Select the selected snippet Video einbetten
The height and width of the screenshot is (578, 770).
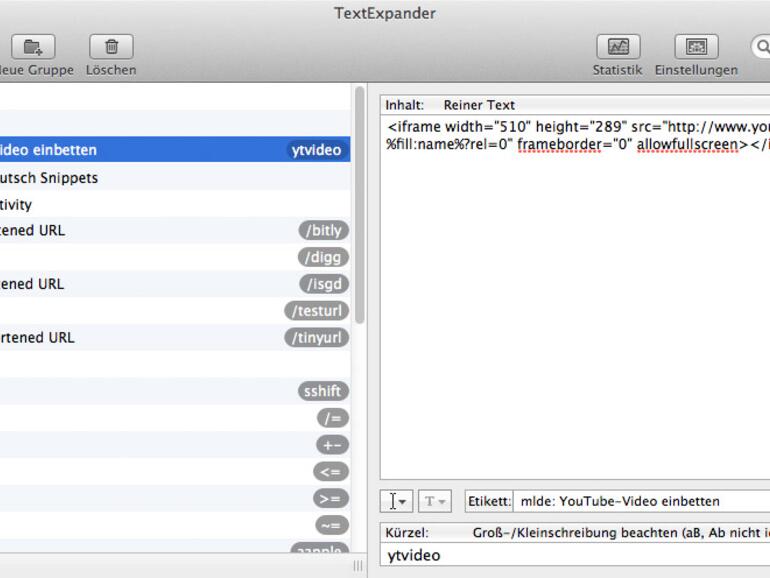point(175,150)
